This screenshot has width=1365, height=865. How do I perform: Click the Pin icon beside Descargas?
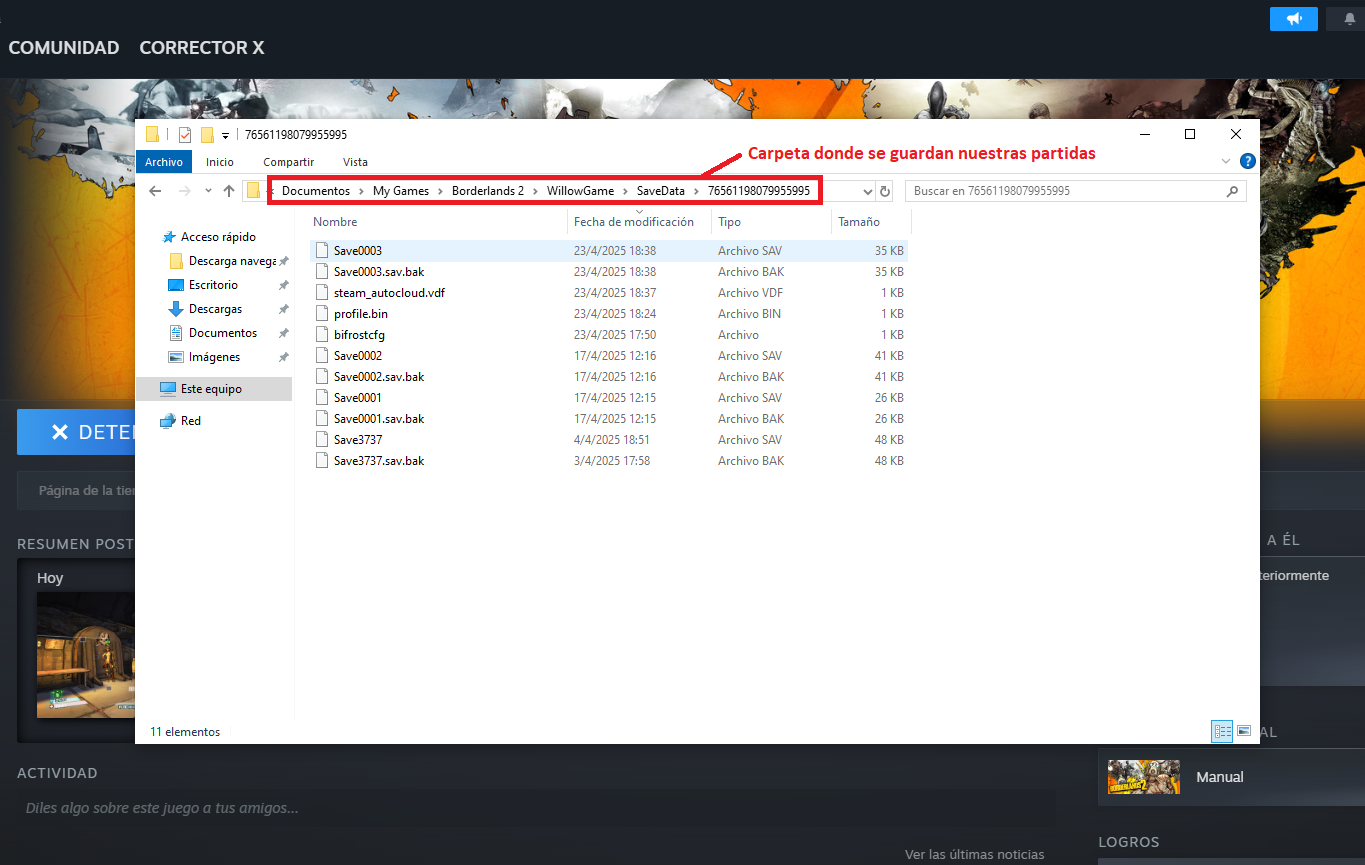[283, 309]
